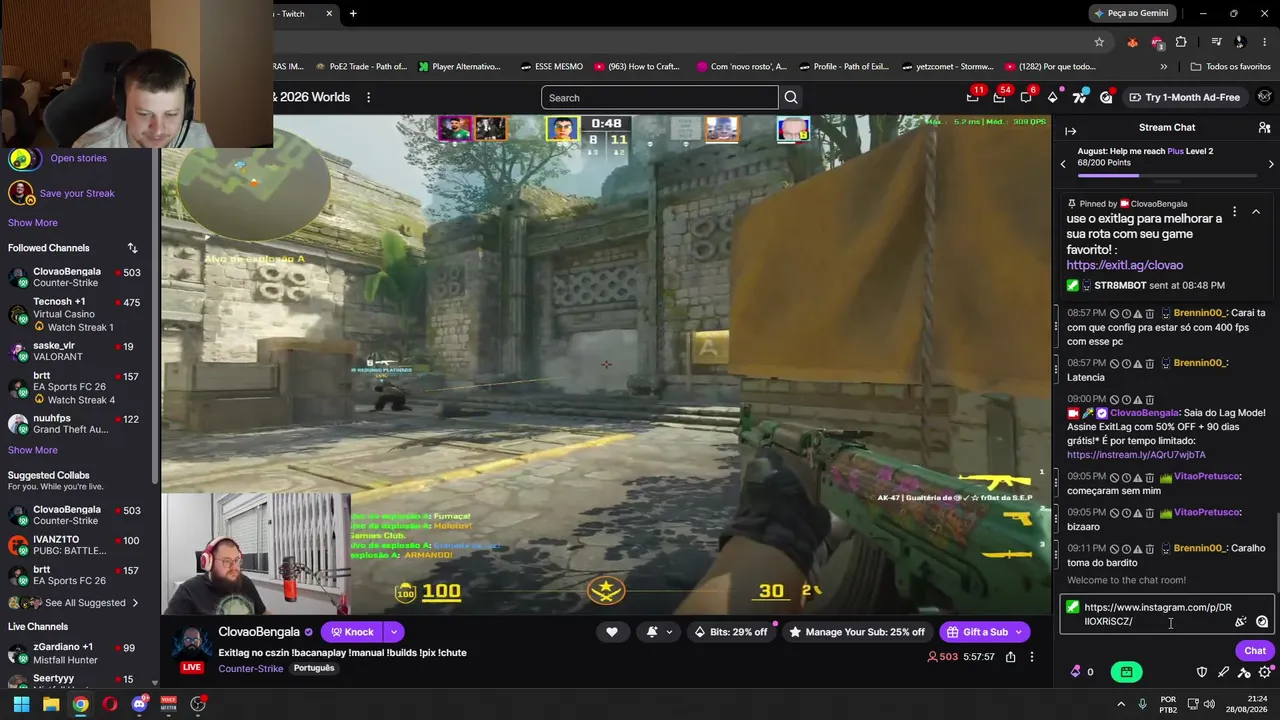Viewport: 1280px width, 720px height.
Task: Open the chat community users list icon
Action: pyautogui.click(x=1264, y=128)
